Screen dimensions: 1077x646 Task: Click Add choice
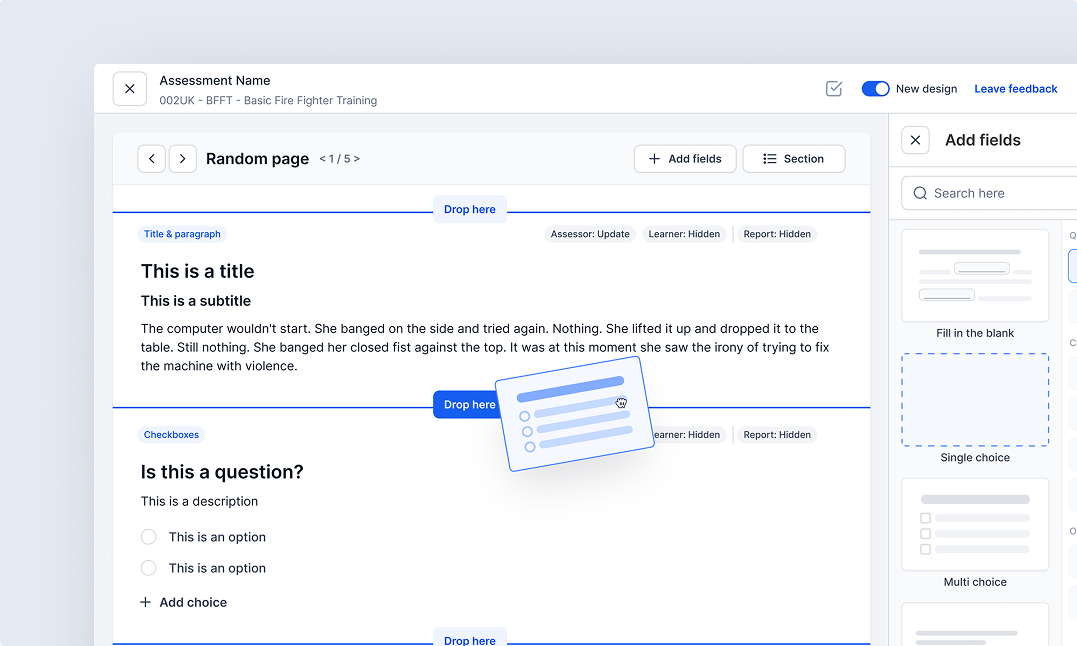183,602
